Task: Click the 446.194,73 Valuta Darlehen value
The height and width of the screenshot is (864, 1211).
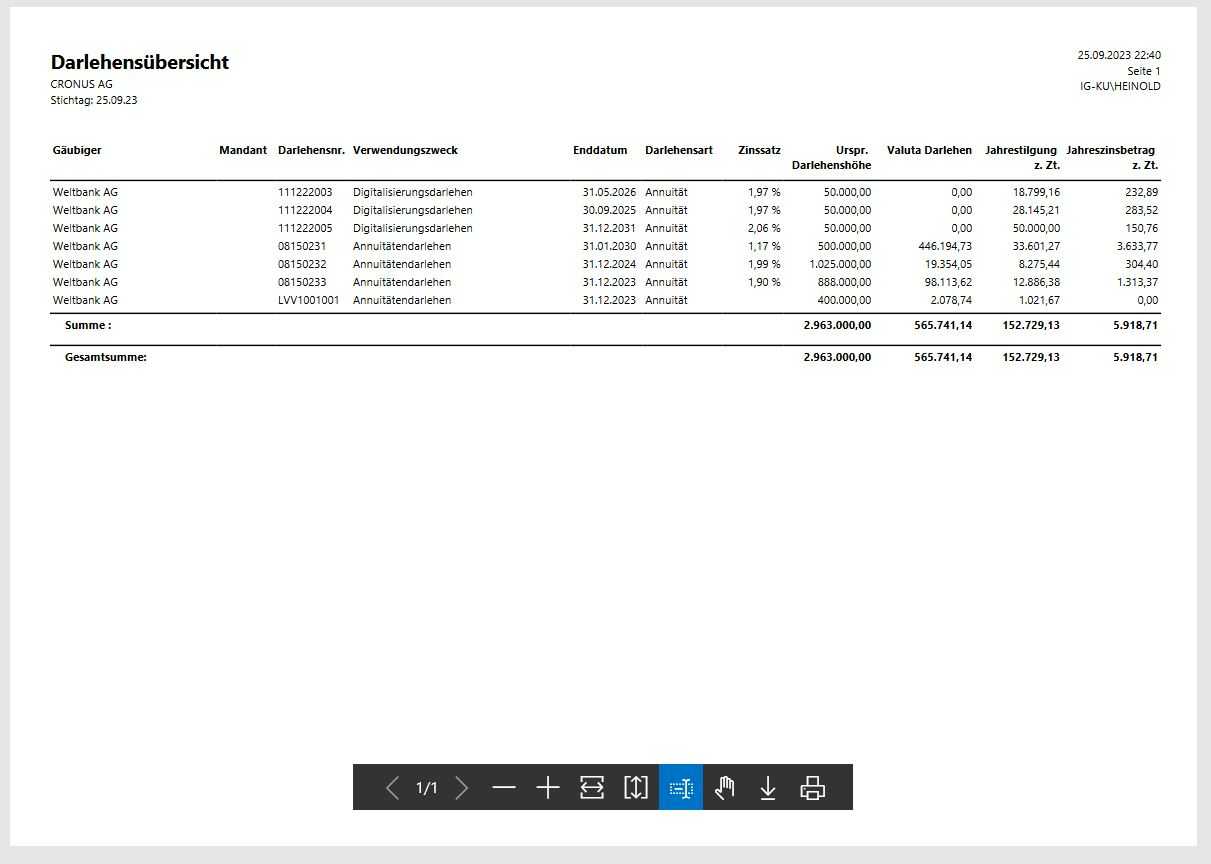Action: point(944,246)
